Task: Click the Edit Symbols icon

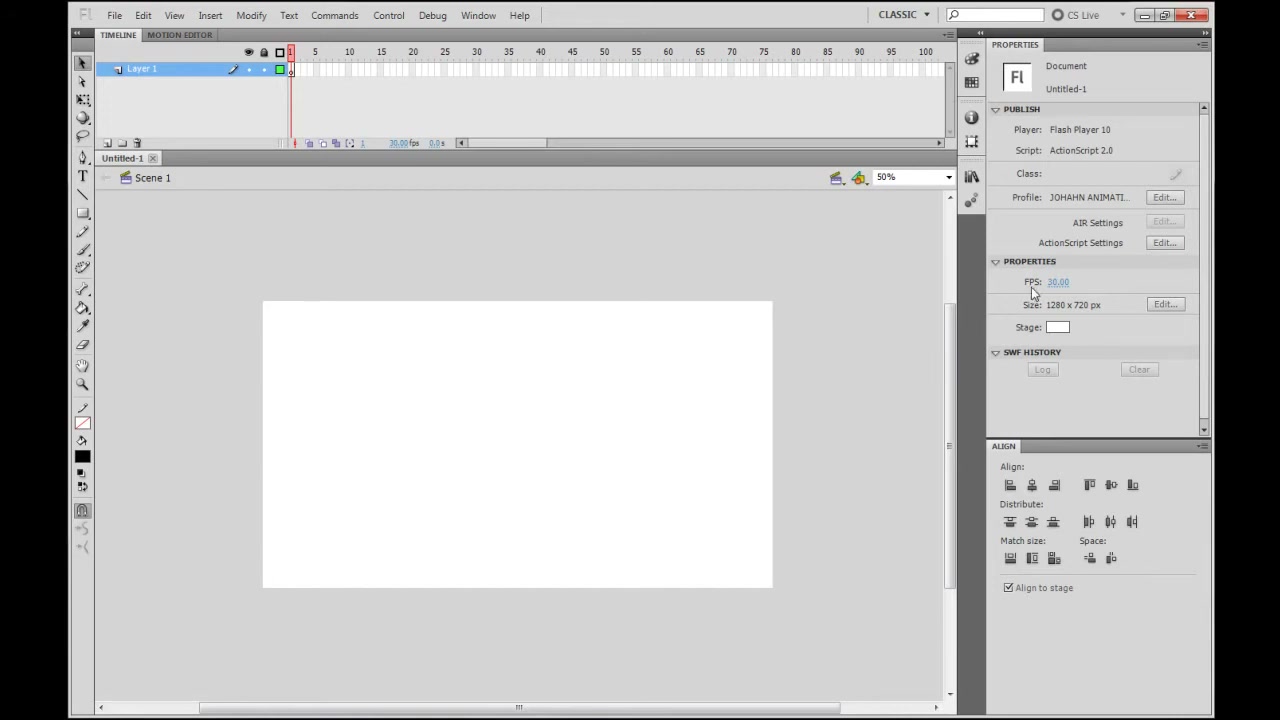Action: (859, 178)
